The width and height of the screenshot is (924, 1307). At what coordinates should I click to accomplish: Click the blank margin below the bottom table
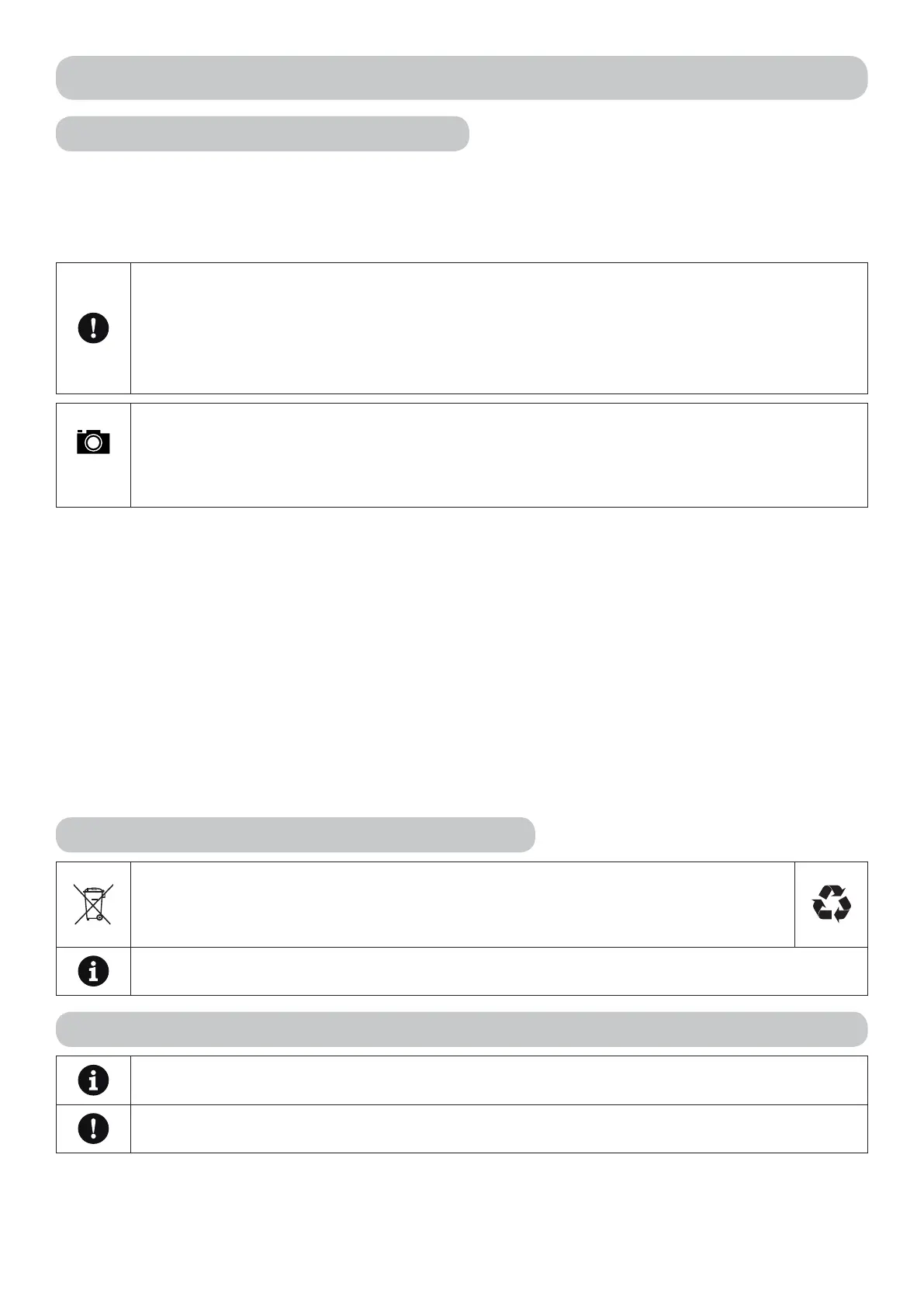462,1226
